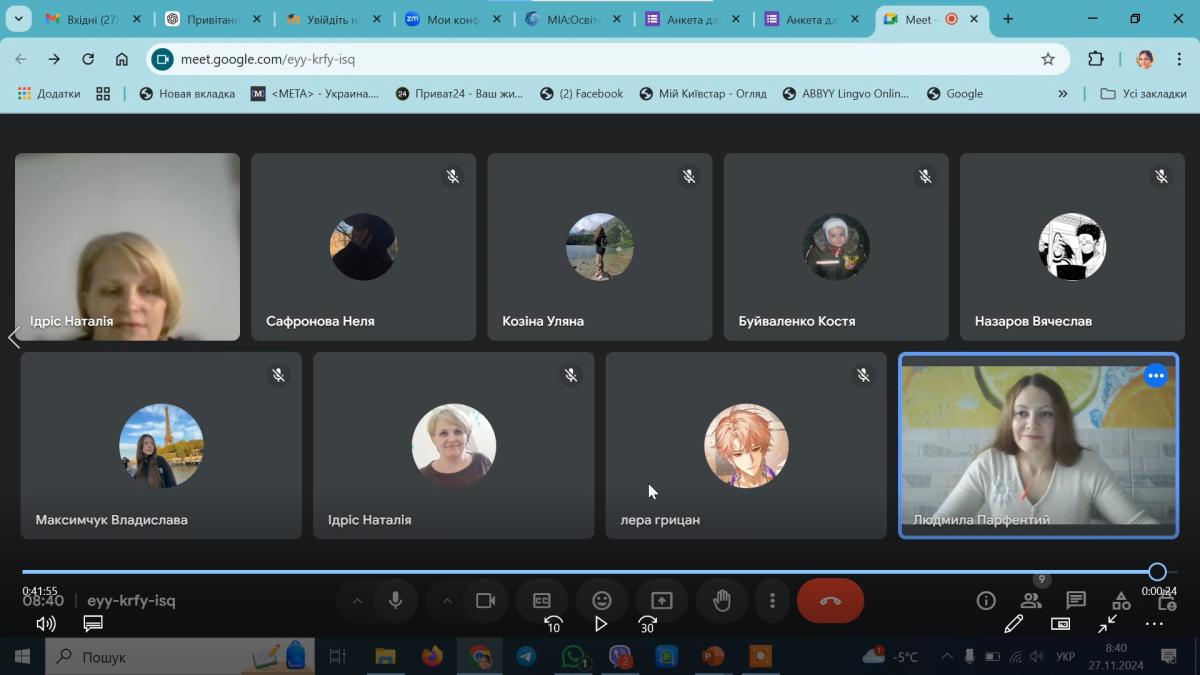Click the present screen icon

661,601
